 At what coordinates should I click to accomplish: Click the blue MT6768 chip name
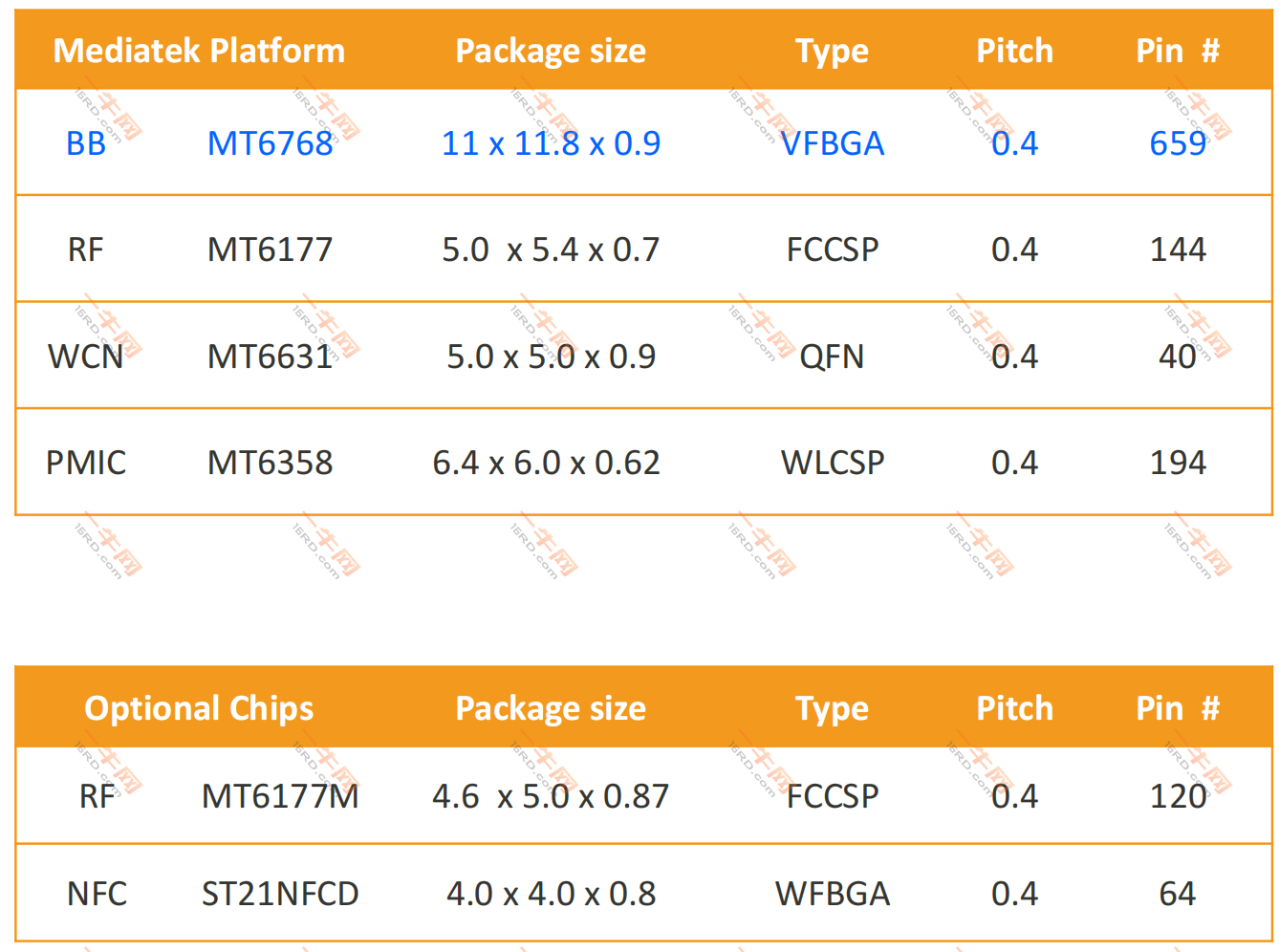point(270,143)
